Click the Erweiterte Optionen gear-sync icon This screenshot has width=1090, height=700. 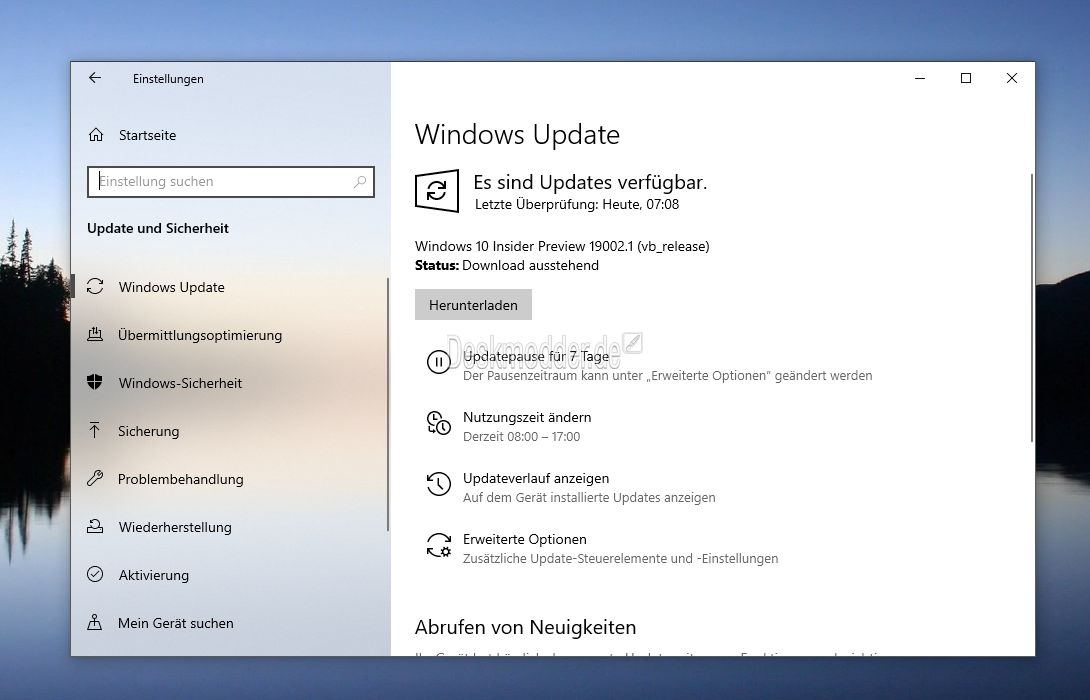(438, 545)
